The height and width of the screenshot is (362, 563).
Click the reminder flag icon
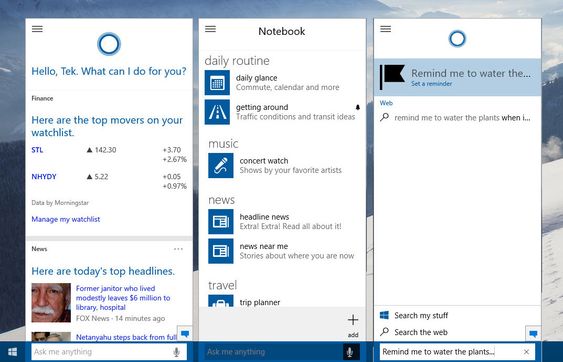[x=392, y=77]
